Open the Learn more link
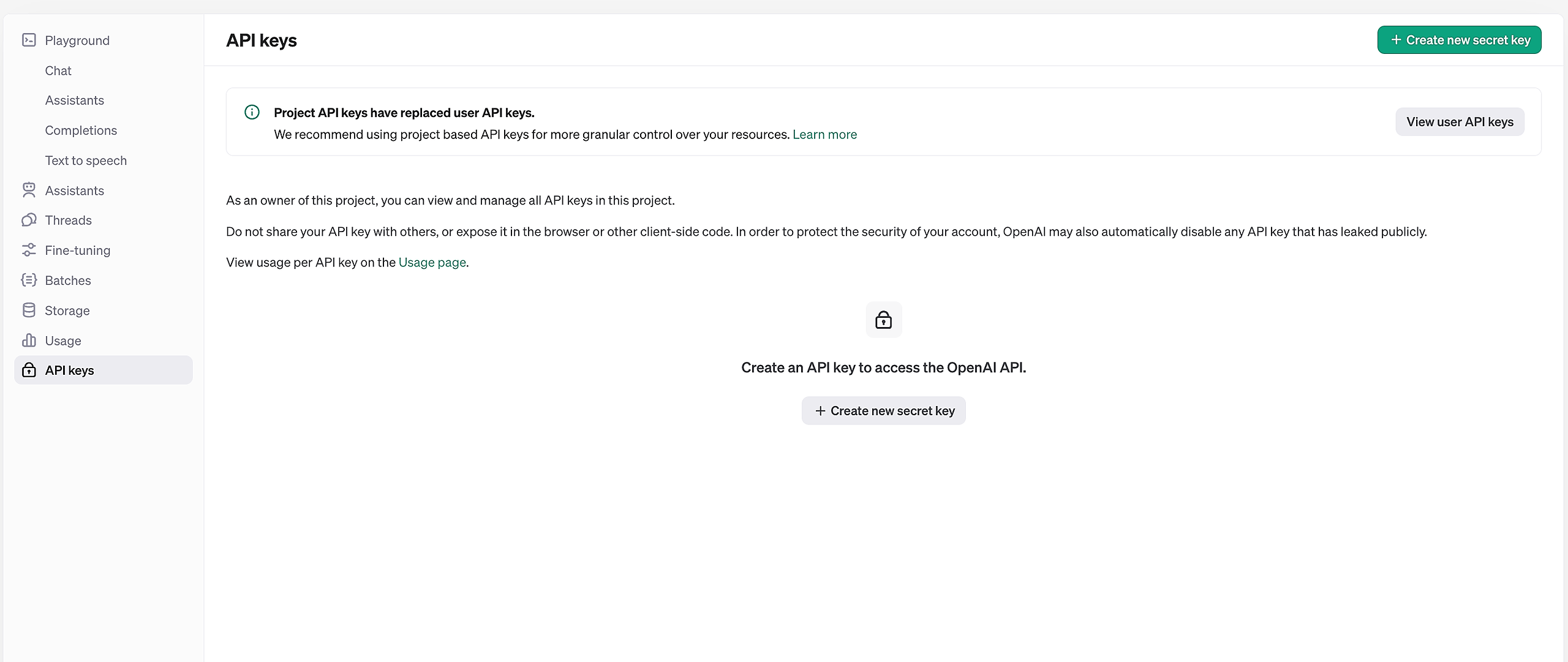 [824, 134]
